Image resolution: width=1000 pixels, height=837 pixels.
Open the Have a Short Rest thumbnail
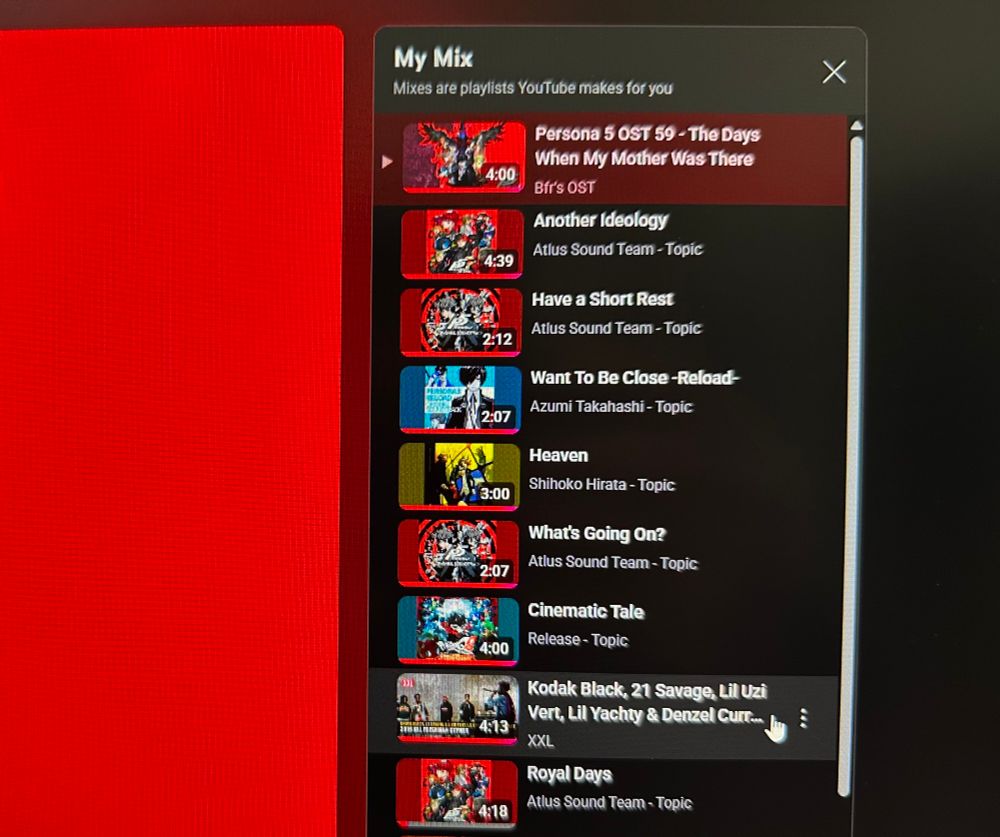461,322
